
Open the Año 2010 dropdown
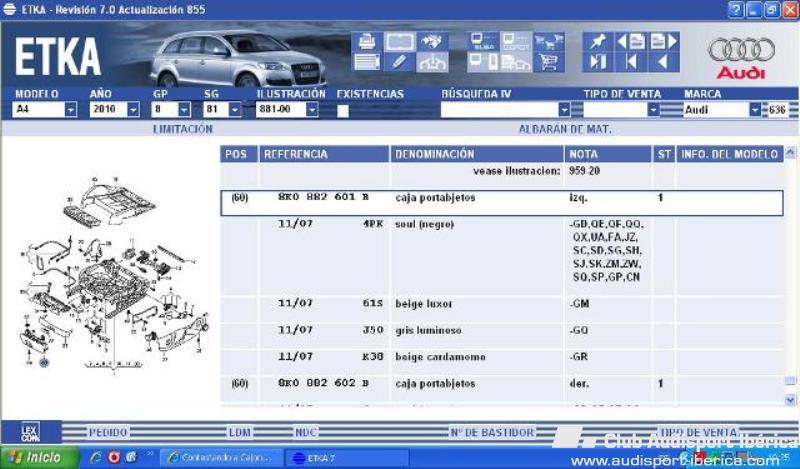coord(133,109)
